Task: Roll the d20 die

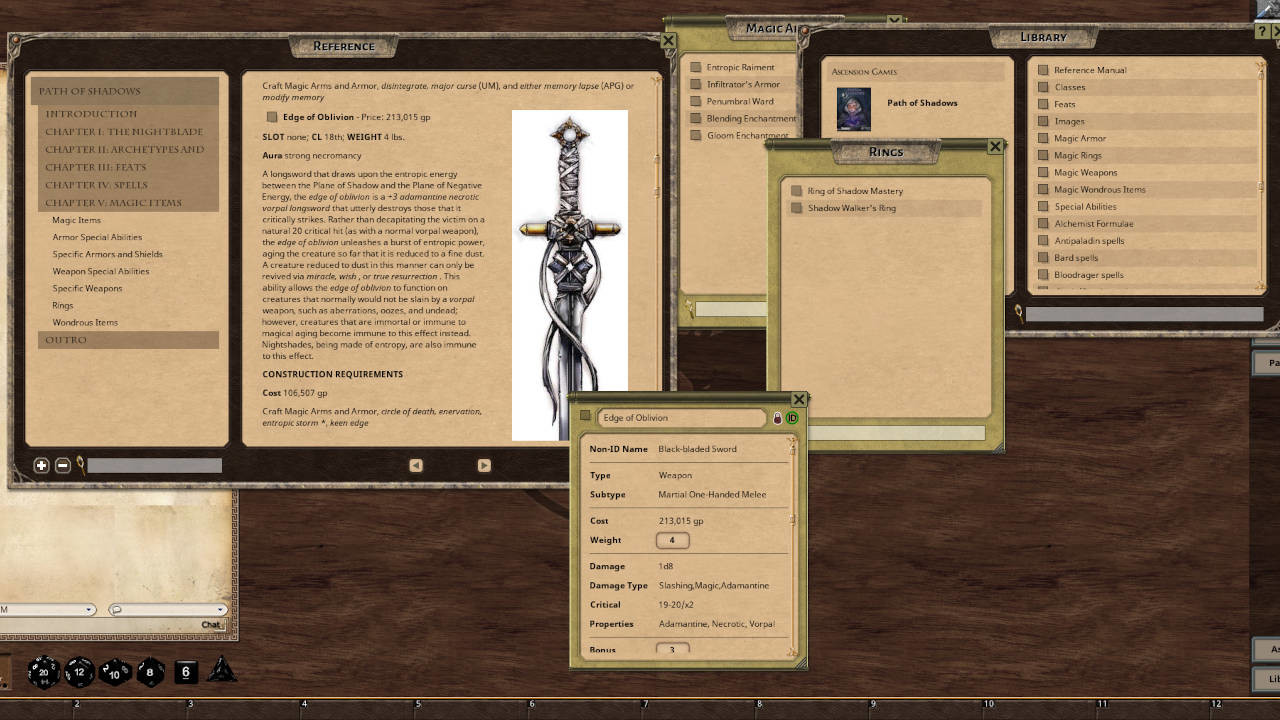Action: (44, 672)
